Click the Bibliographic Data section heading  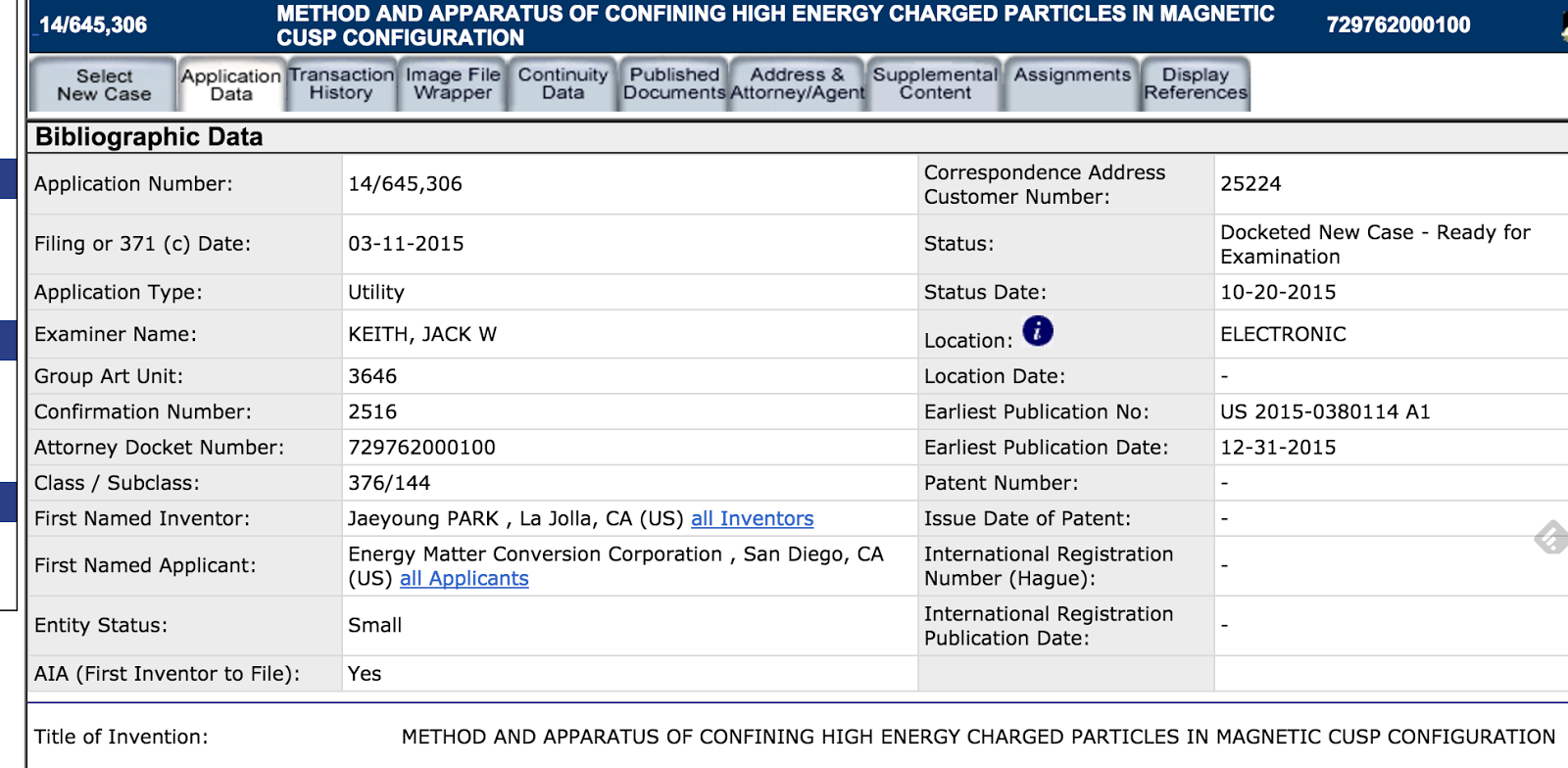[x=149, y=137]
